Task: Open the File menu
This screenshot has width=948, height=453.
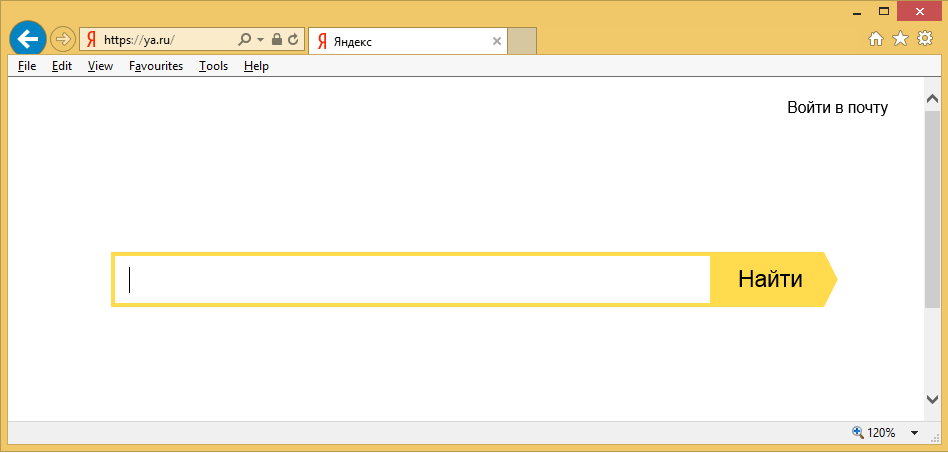Action: pos(27,66)
